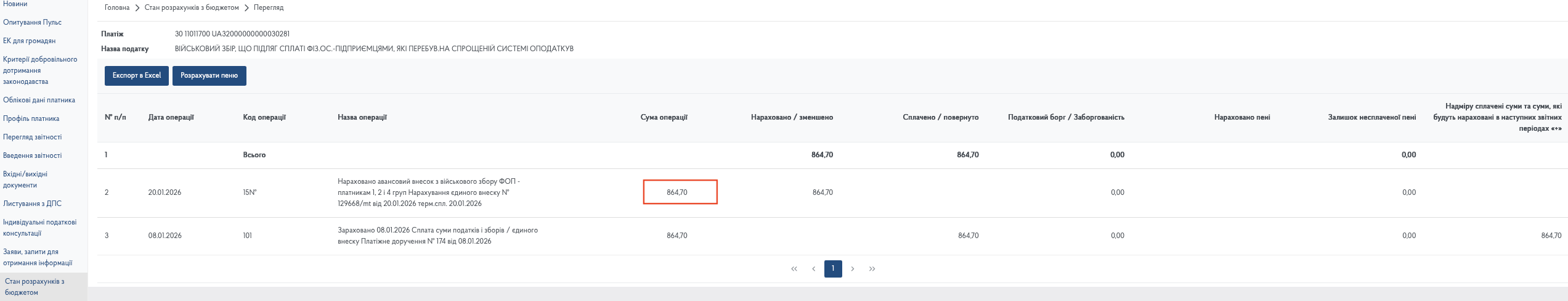Open Опитування Пульс sidebar item
The width and height of the screenshot is (1568, 301).
tap(32, 23)
